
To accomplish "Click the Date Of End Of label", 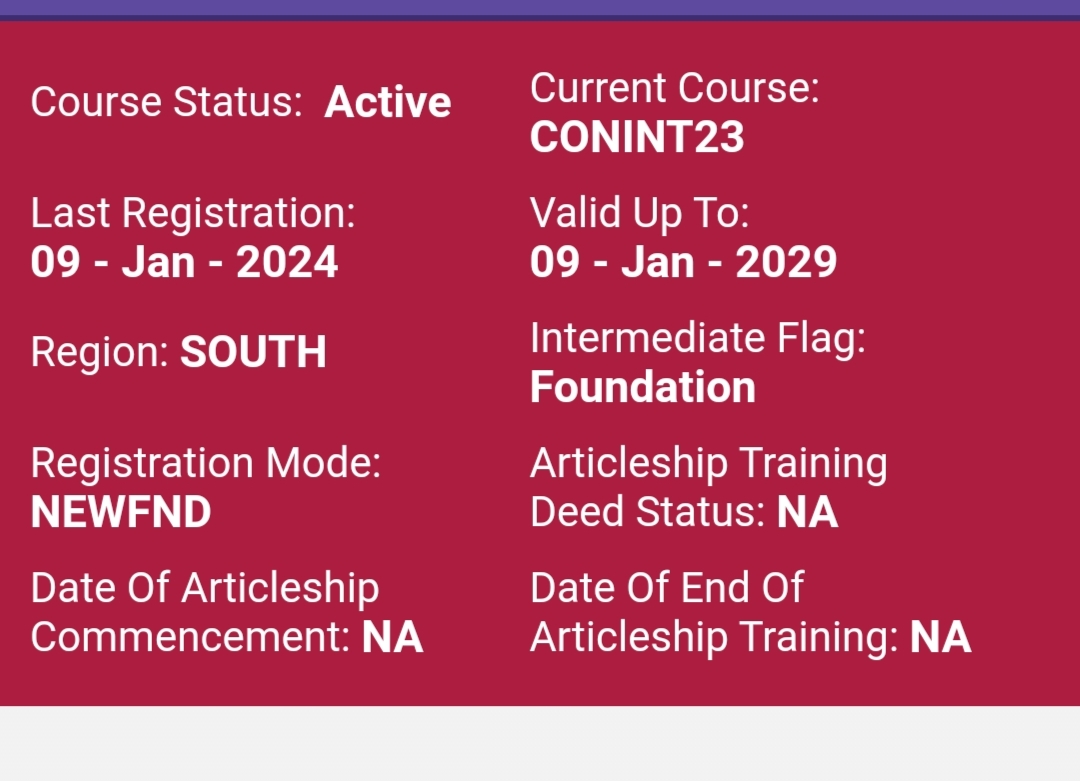I will (666, 588).
